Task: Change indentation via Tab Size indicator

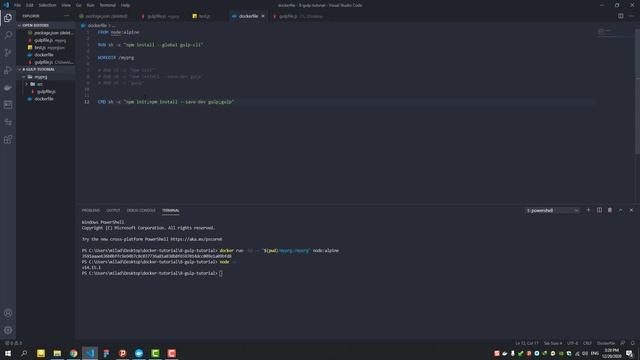Action: [x=553, y=343]
